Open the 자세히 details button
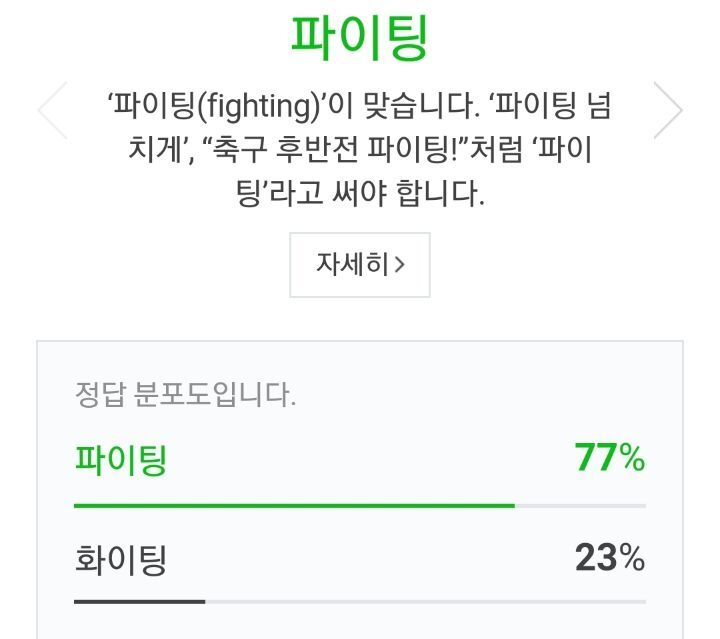 tap(360, 265)
